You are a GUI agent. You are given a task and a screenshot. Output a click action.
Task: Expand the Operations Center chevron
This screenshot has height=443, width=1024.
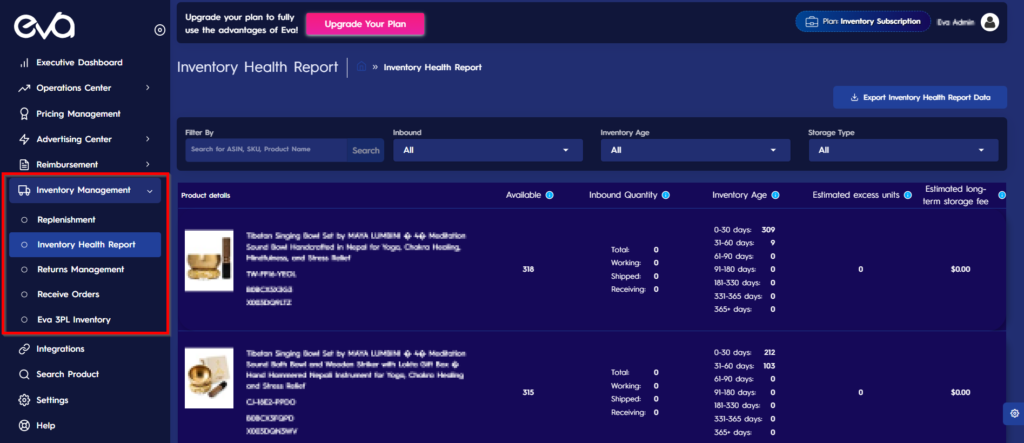148,88
